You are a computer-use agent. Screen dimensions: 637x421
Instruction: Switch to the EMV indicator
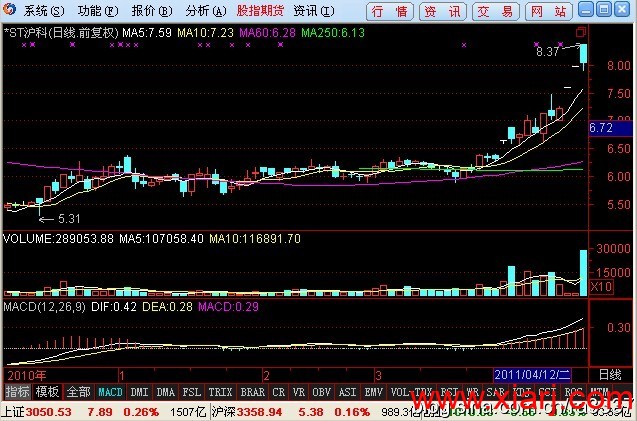coord(373,392)
